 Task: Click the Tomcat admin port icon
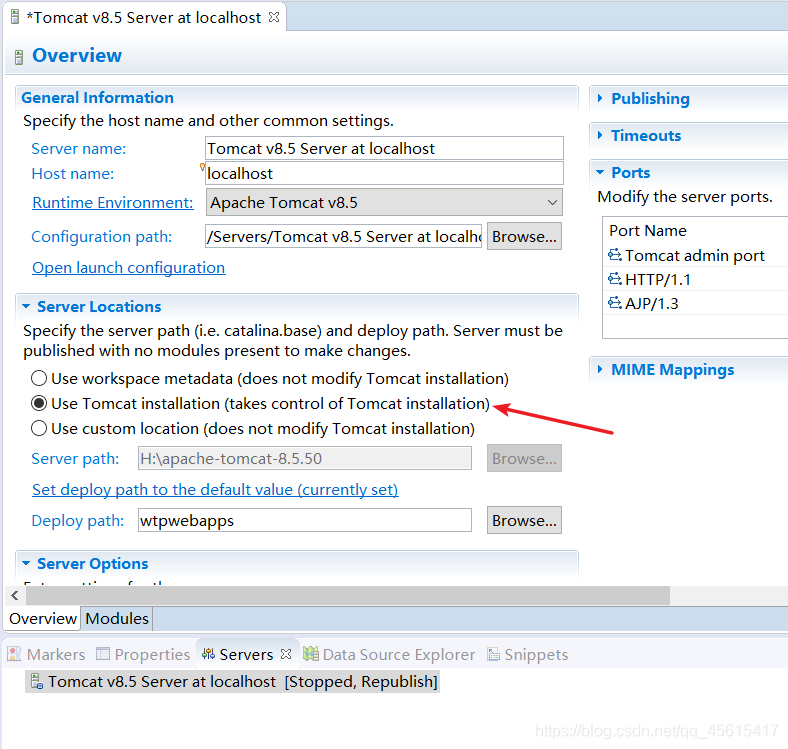tap(615, 255)
